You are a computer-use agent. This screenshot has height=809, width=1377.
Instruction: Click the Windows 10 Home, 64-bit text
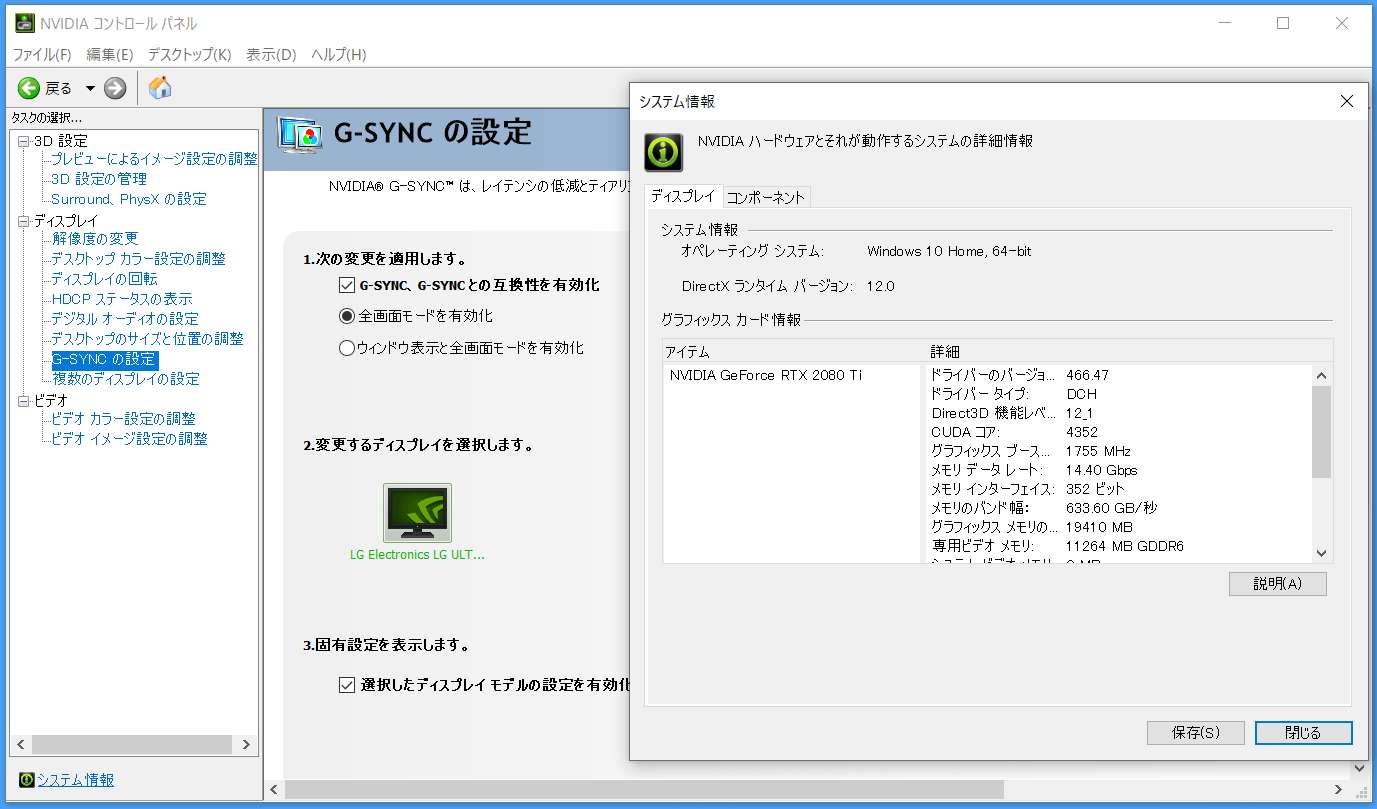tap(949, 251)
